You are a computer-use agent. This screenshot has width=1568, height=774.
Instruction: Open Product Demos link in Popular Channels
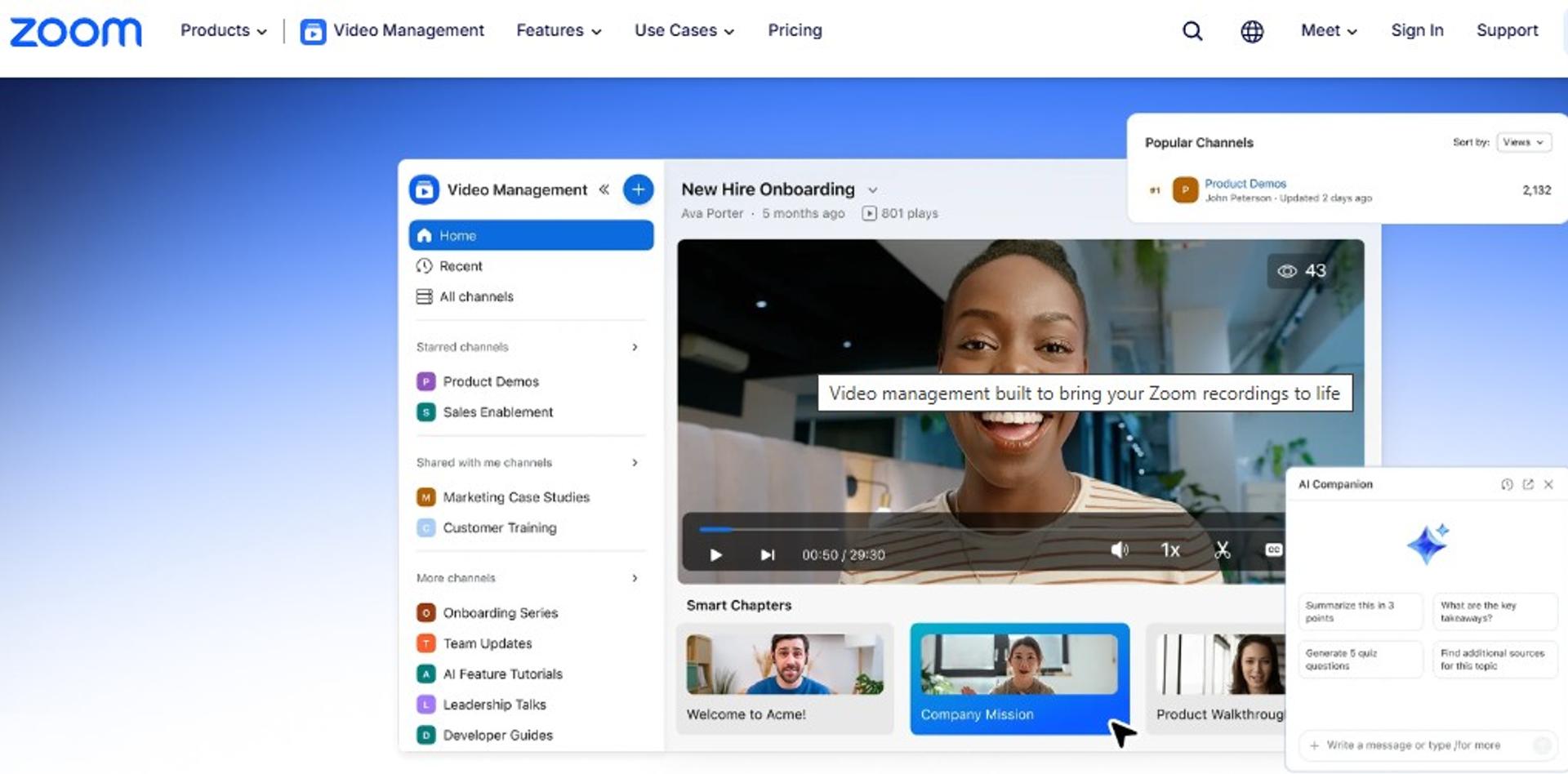point(1245,184)
